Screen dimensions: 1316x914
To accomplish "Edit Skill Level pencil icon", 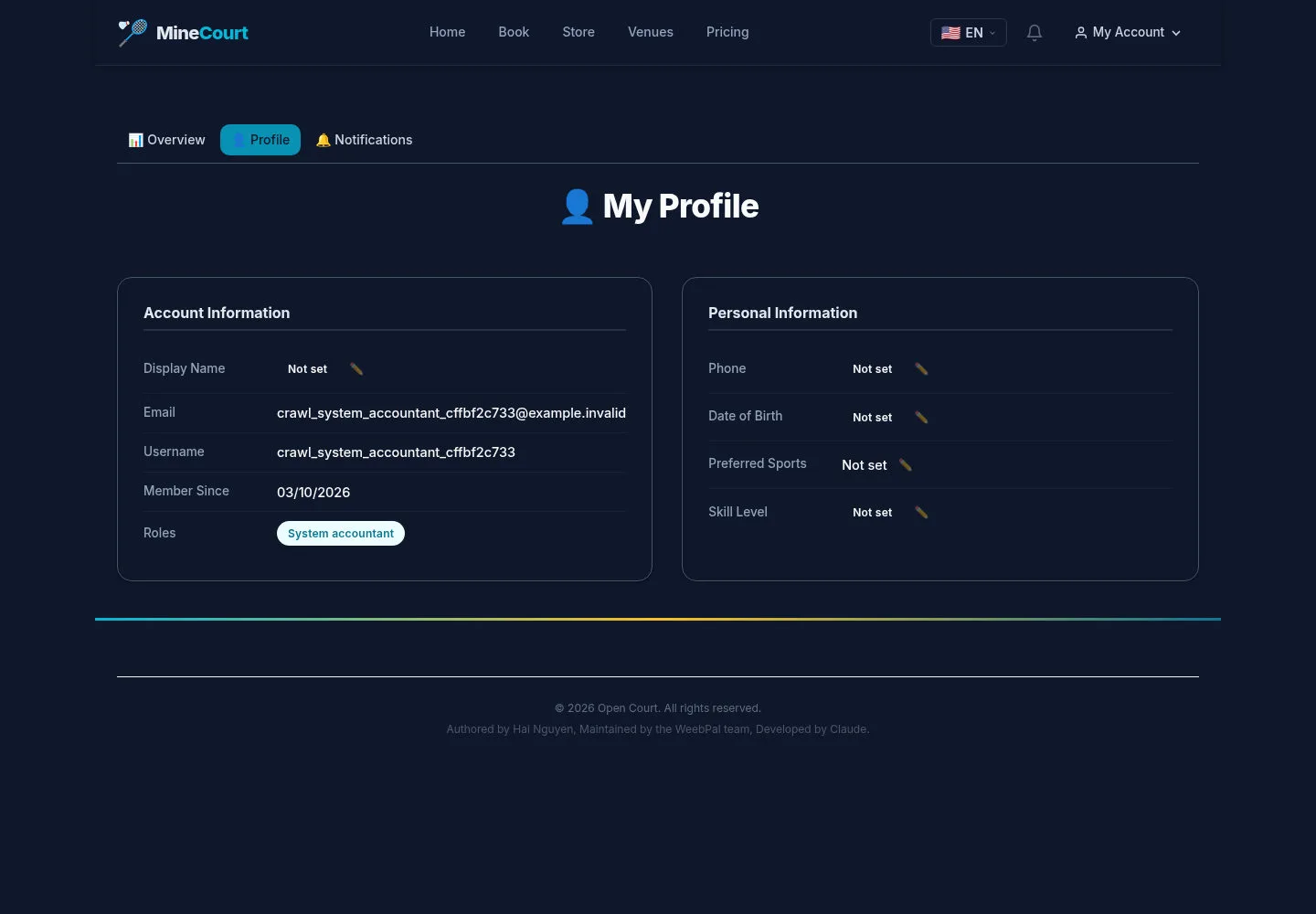I will coord(921,513).
